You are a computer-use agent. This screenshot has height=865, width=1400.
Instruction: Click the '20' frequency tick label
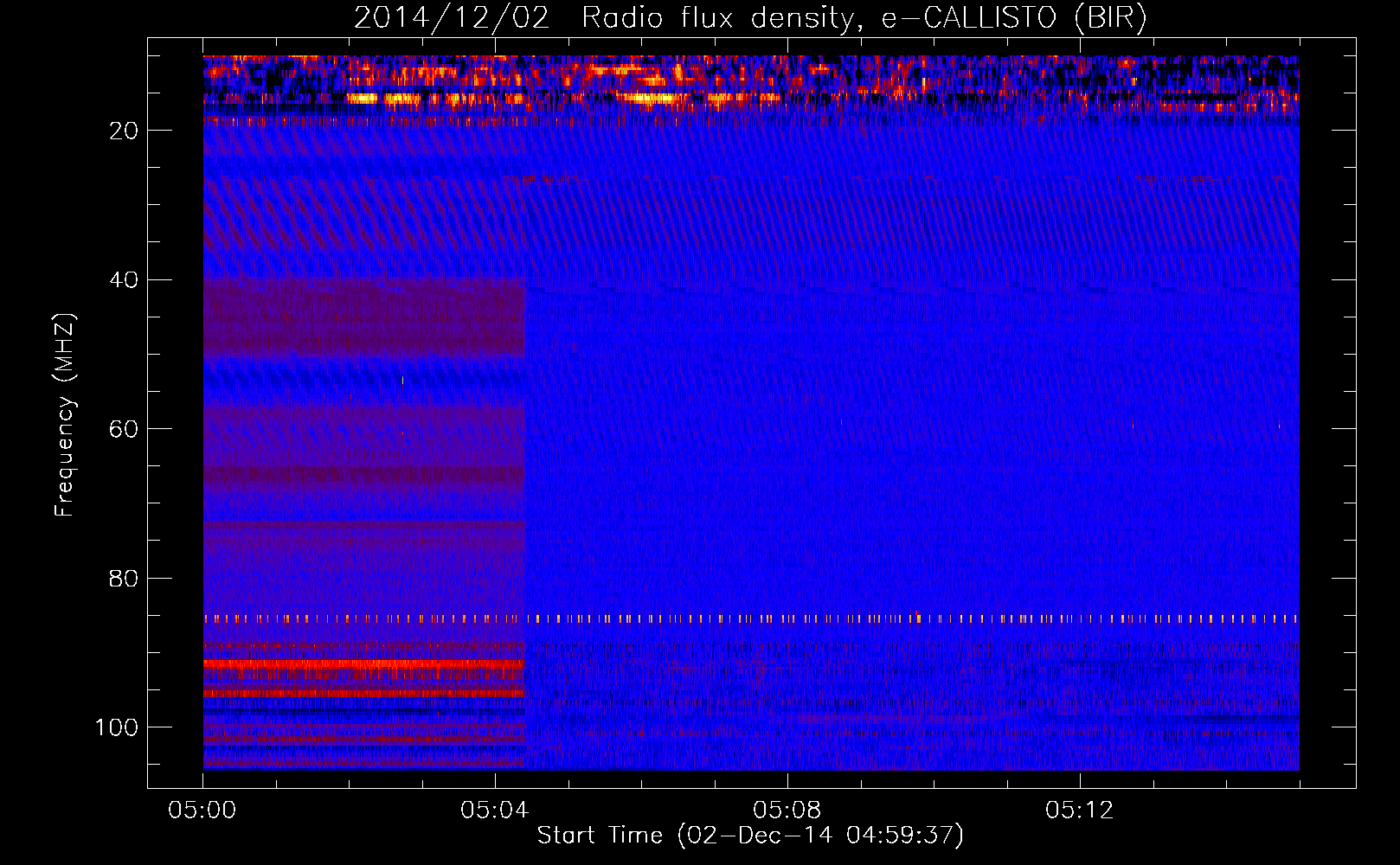point(125,131)
